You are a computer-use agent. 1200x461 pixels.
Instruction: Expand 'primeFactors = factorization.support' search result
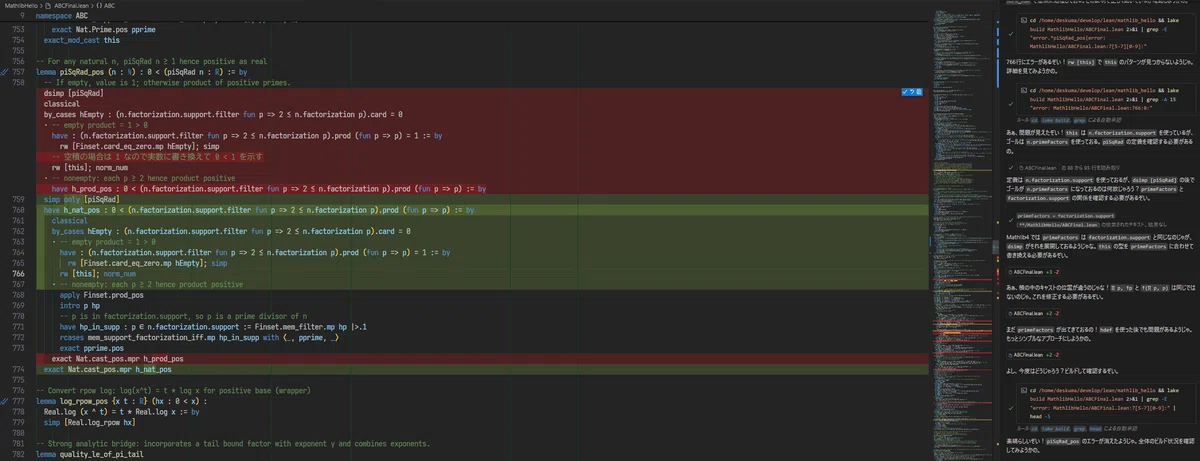tap(1065, 215)
